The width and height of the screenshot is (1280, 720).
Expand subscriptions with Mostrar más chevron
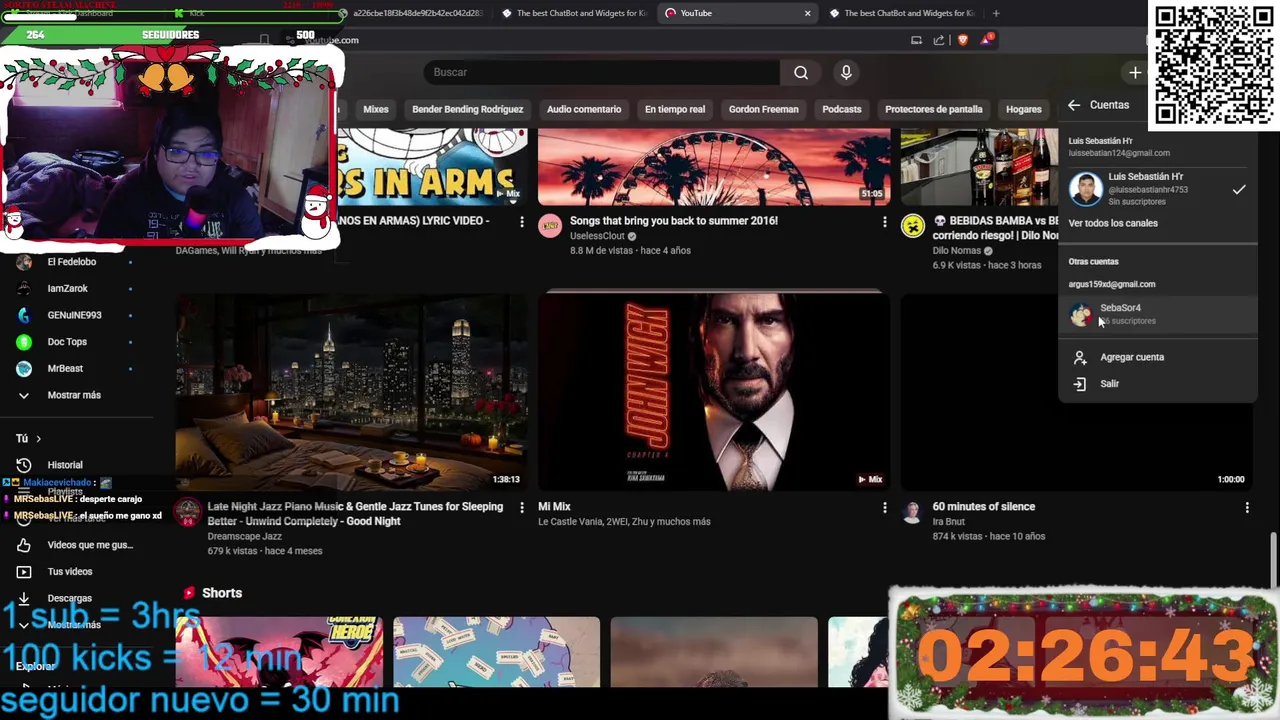coord(24,395)
